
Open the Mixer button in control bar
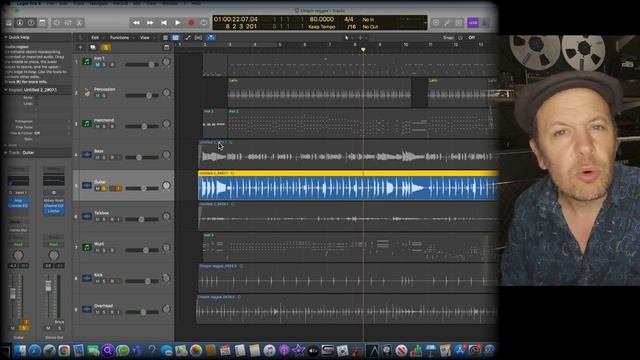pyautogui.click(x=68, y=23)
